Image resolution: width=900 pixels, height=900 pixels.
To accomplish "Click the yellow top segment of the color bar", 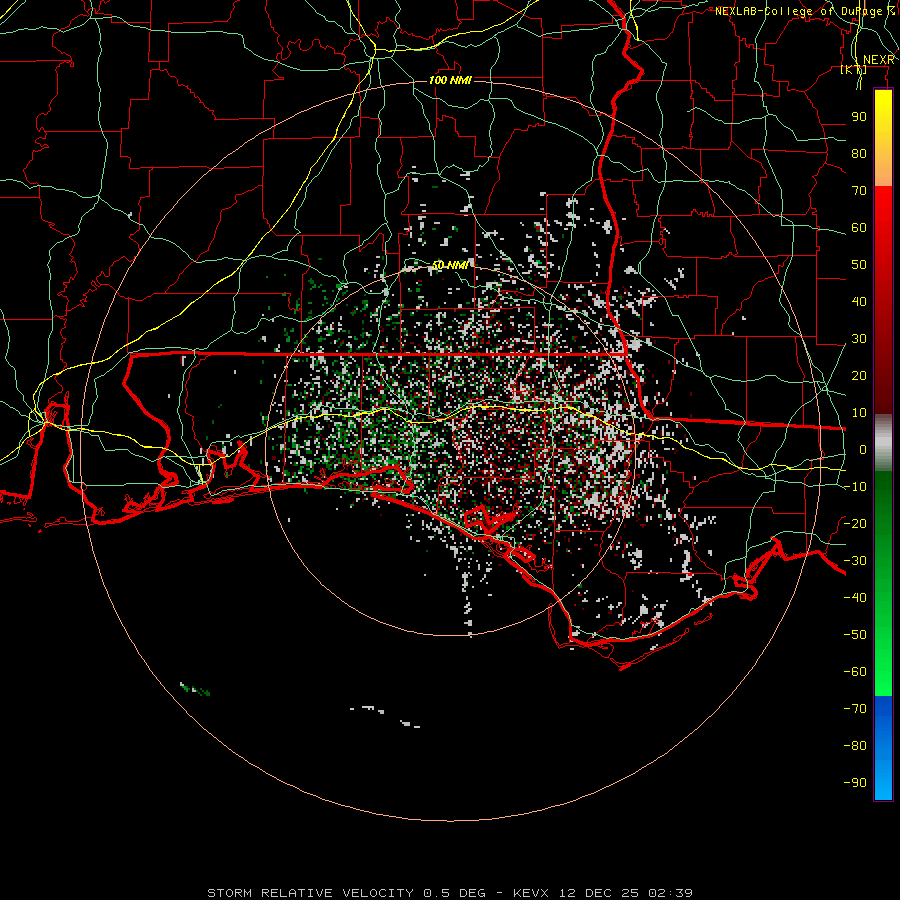I will click(883, 138).
